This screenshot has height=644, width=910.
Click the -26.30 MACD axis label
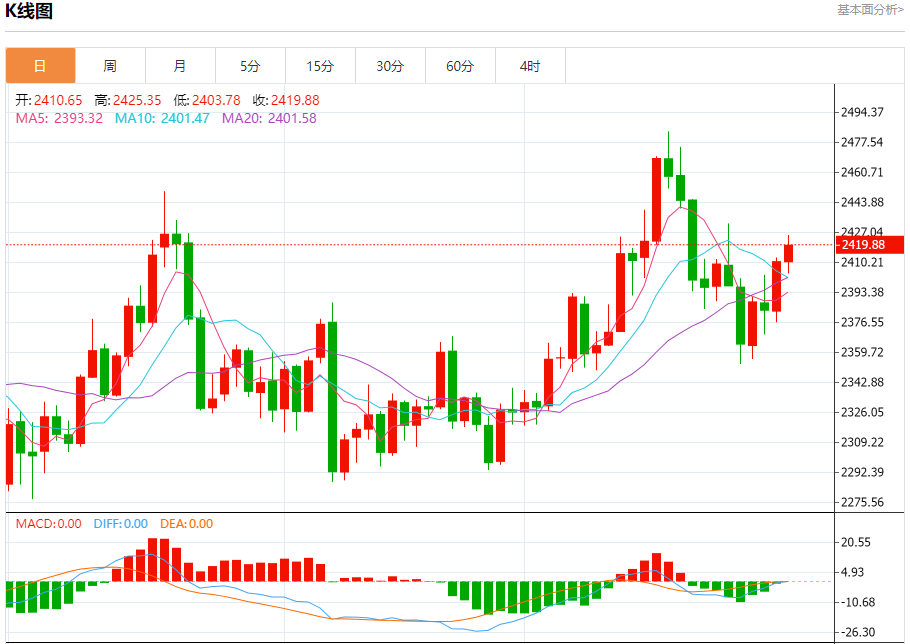pyautogui.click(x=856, y=632)
